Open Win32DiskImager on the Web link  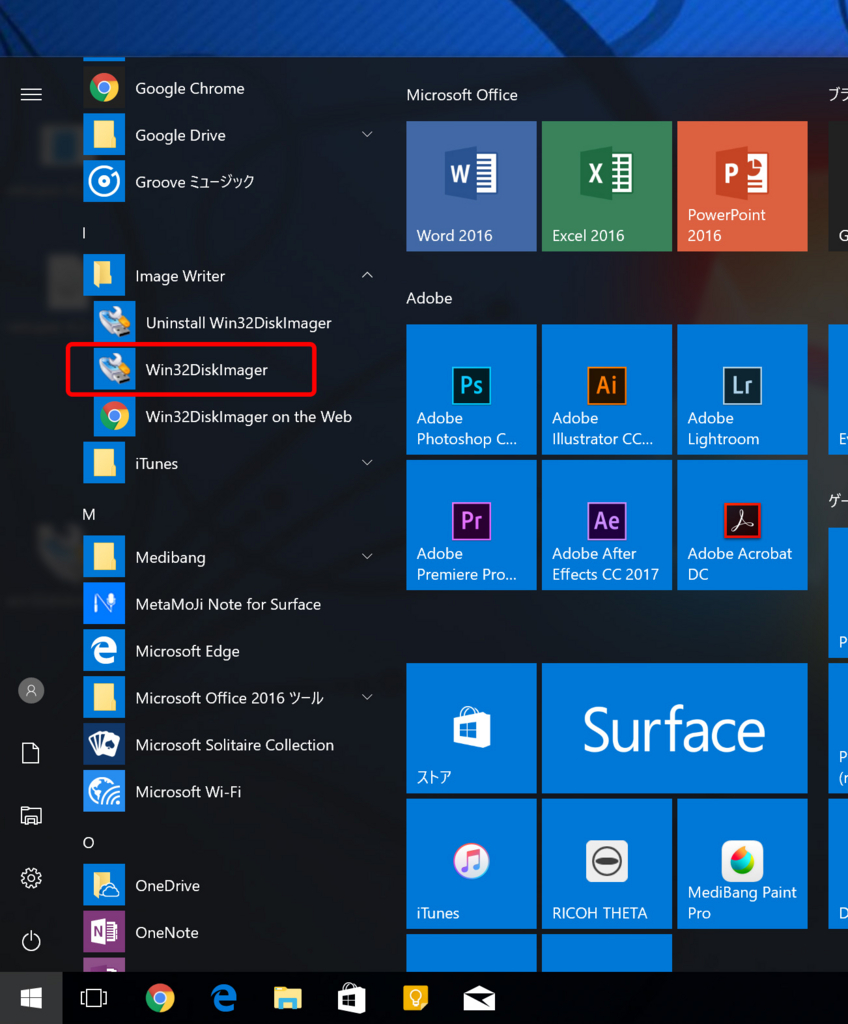tap(229, 417)
